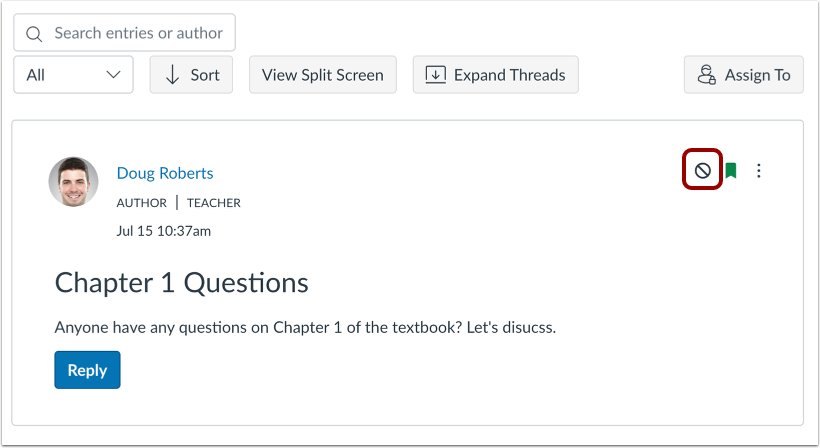820x448 pixels.
Task: Open the three-dot discussion options menu
Action: [x=759, y=171]
